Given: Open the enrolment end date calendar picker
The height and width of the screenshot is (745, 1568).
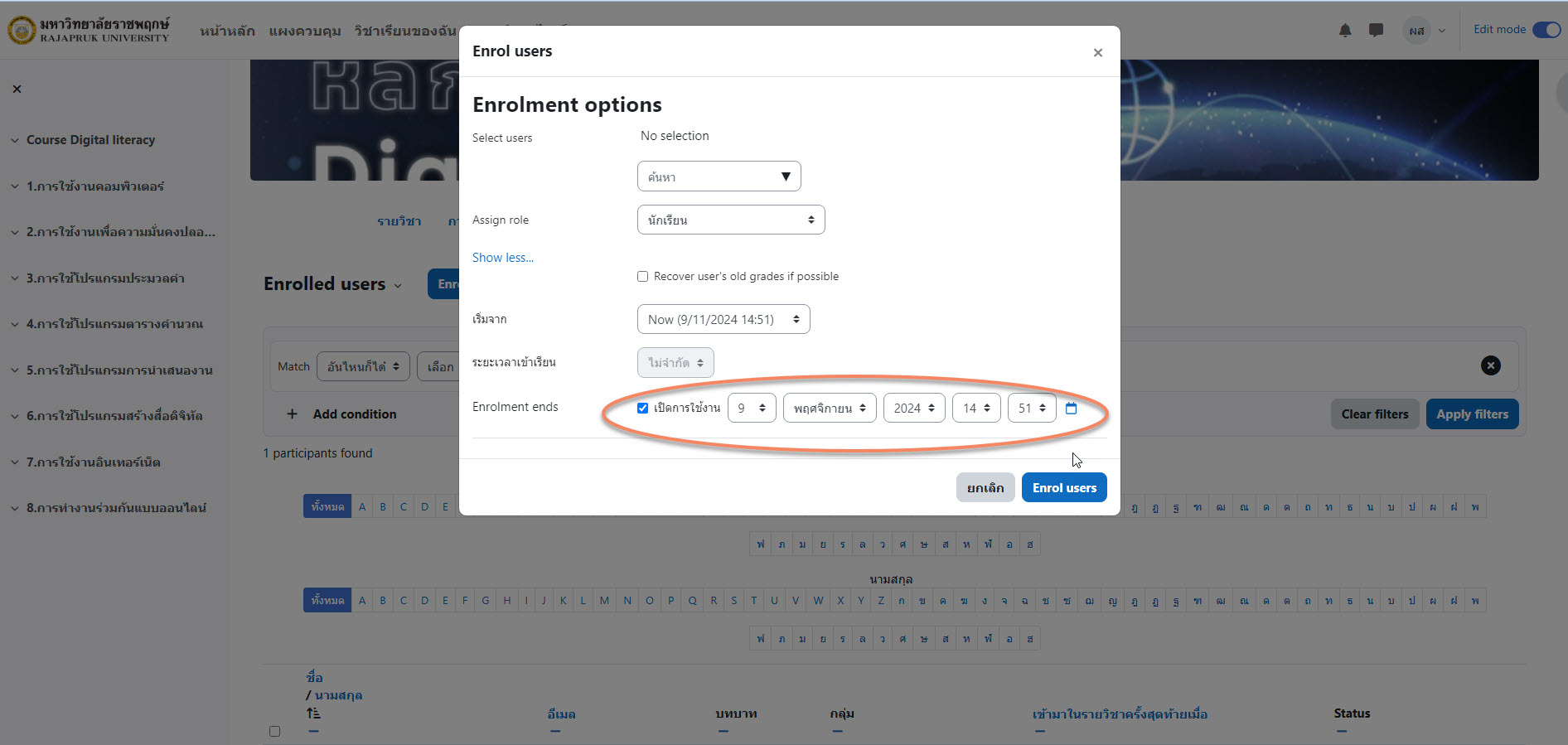Looking at the screenshot, I should point(1071,408).
